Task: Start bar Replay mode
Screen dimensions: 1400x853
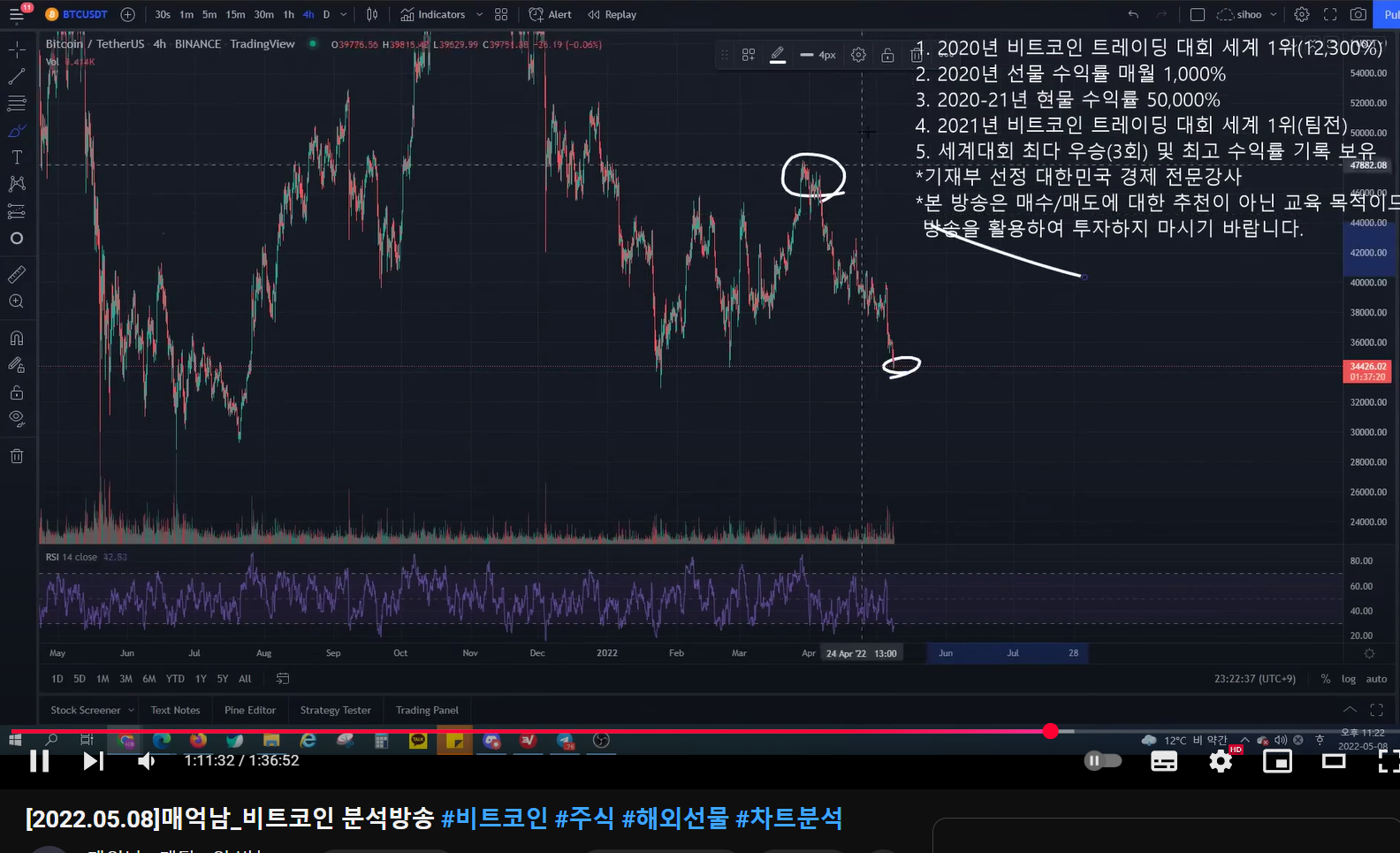Action: point(612,14)
